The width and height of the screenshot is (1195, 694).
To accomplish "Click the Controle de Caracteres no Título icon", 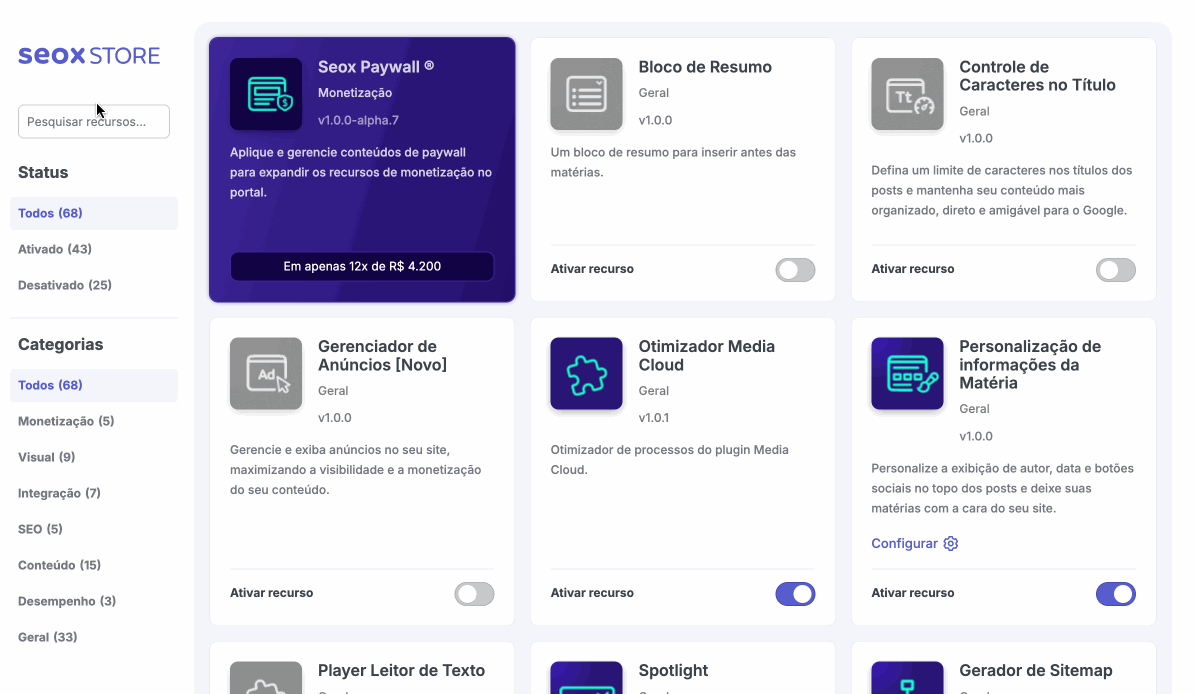I will [x=907, y=94].
